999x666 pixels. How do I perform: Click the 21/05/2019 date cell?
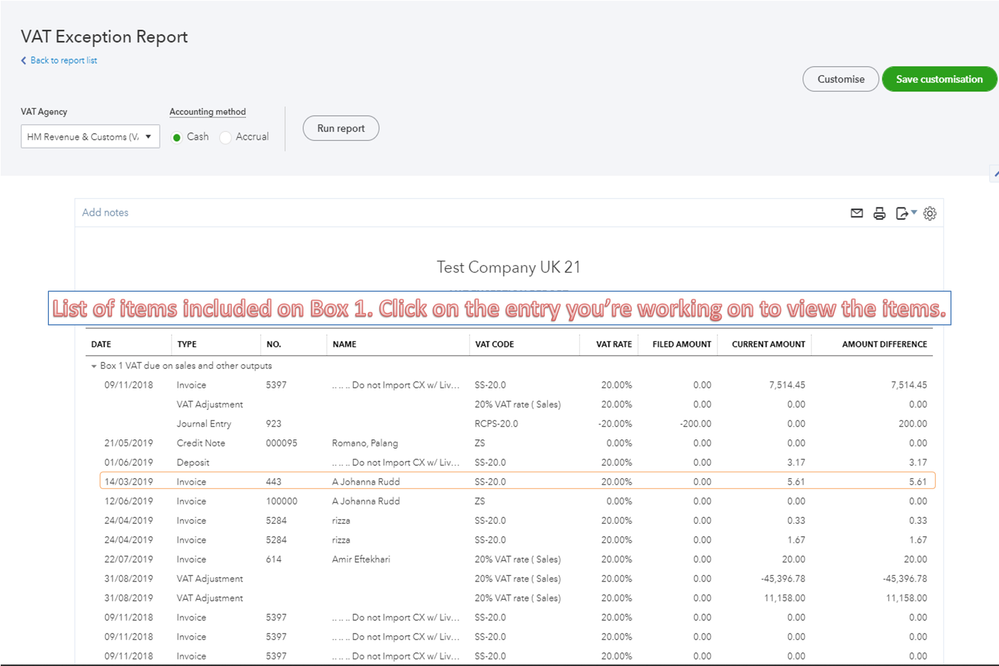click(129, 443)
